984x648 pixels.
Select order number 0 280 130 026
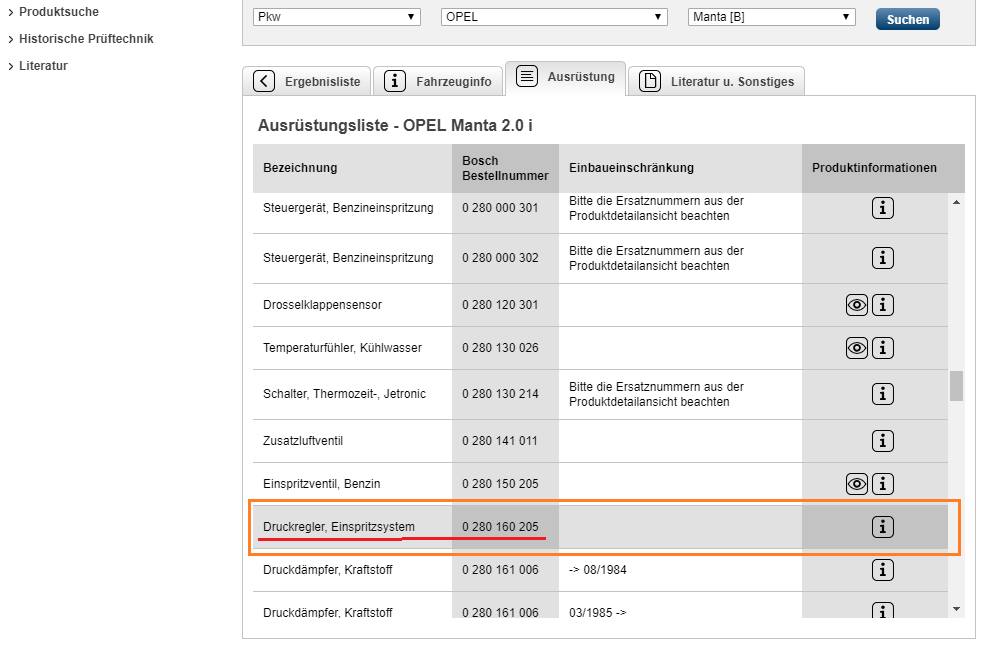point(500,348)
